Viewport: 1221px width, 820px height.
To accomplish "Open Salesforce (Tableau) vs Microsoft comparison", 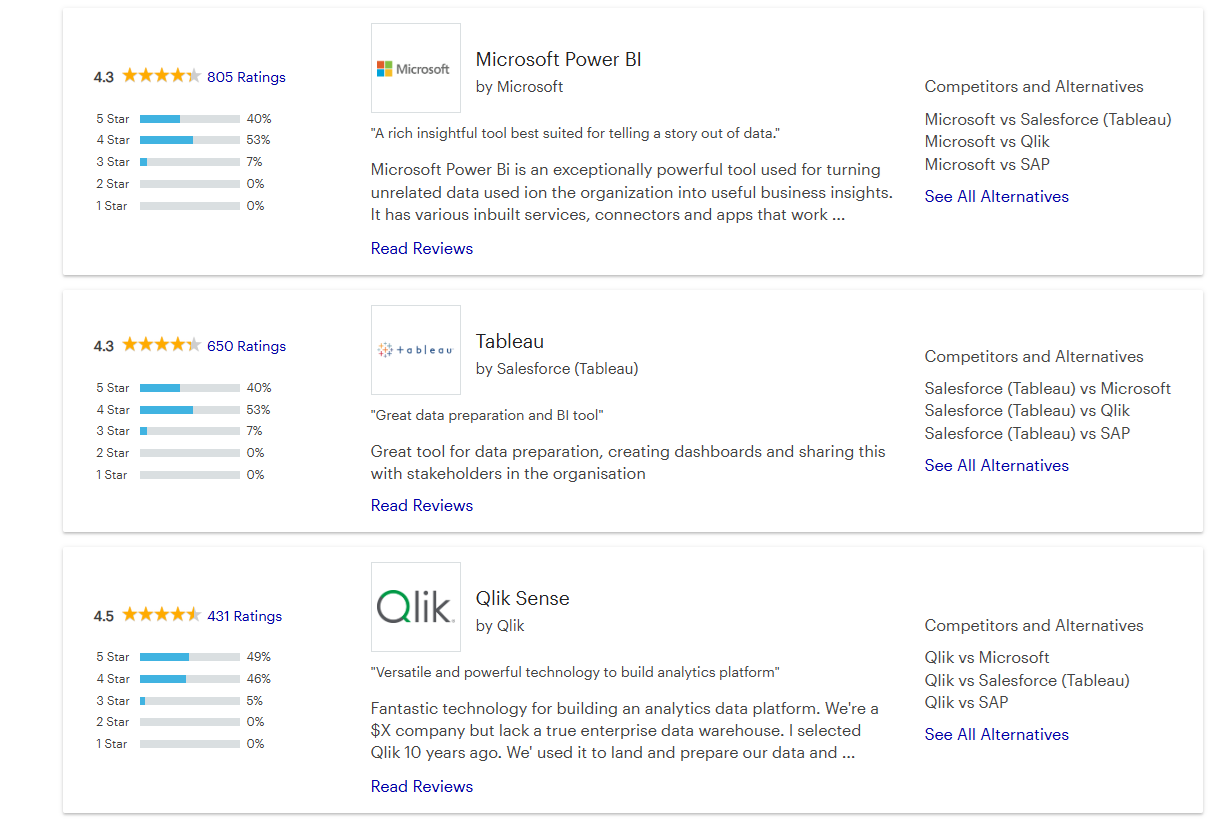I will click(1048, 388).
